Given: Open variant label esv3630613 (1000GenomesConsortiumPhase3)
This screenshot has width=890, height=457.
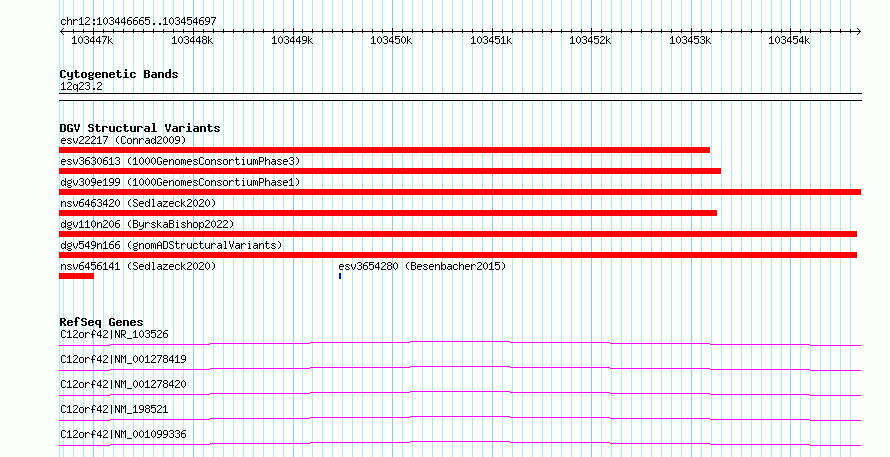Looking at the screenshot, I should pyautogui.click(x=180, y=161).
